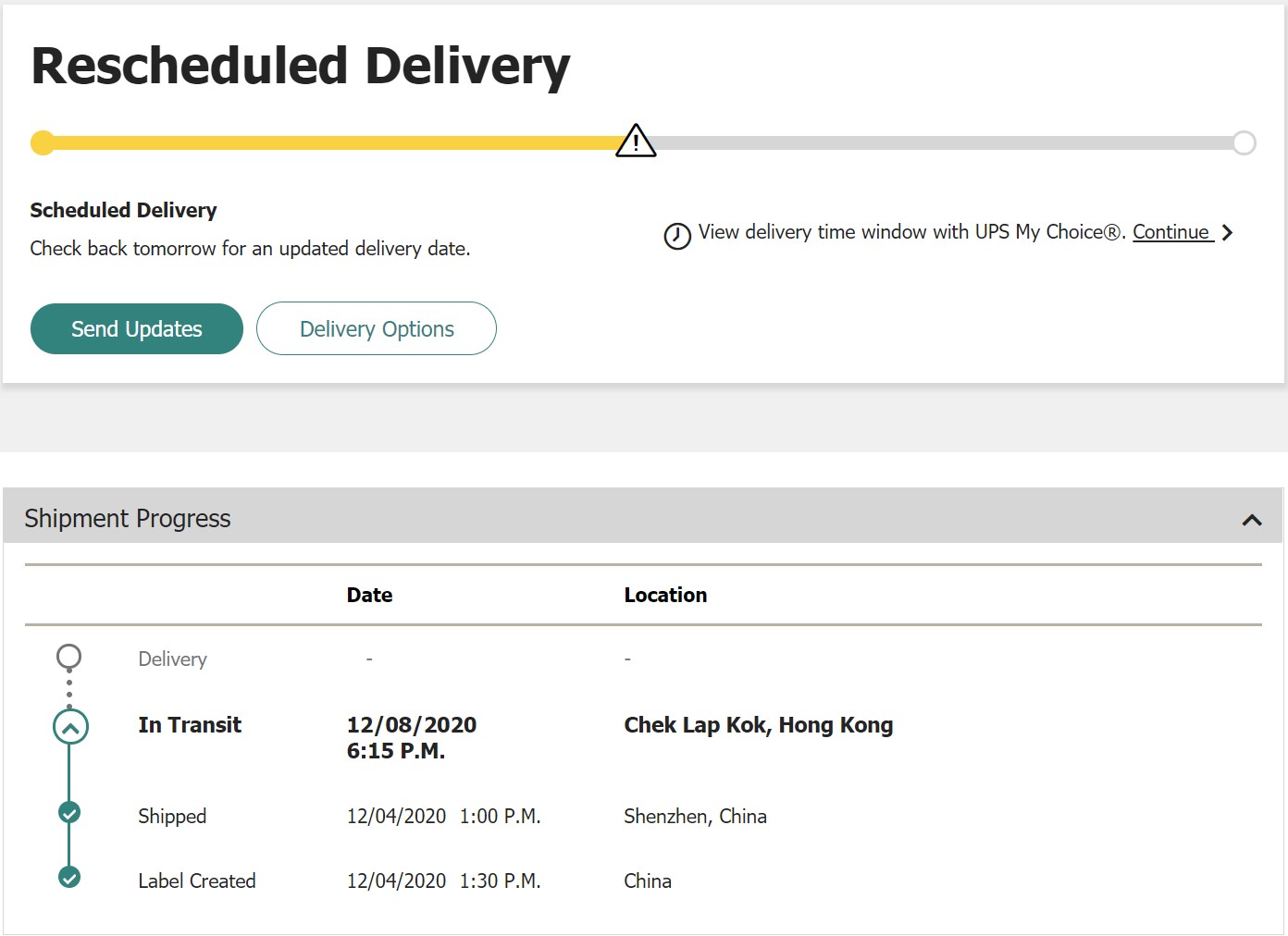Click the Location column header
The image size is (1288, 936).
pyautogui.click(x=665, y=595)
